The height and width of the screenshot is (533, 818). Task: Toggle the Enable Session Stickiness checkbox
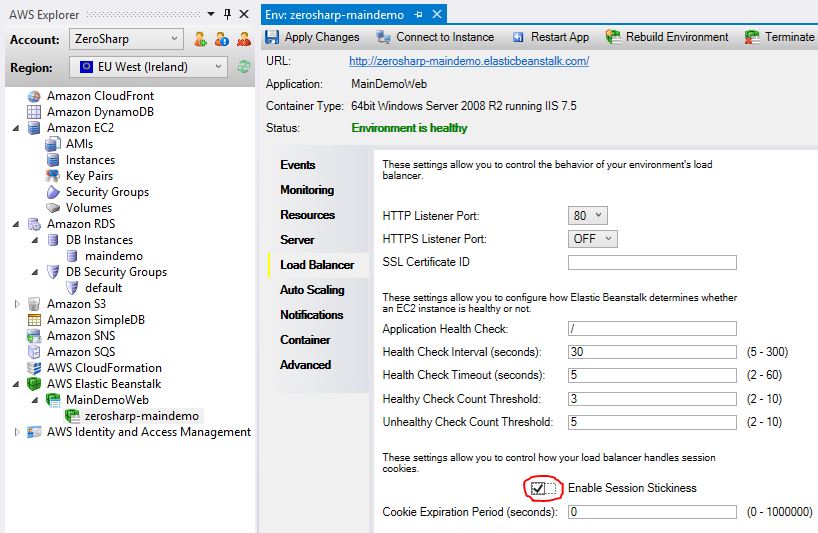[x=537, y=488]
